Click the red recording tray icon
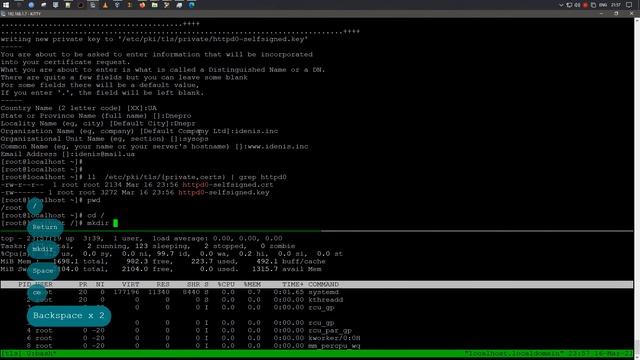640x360 pixels. pos(585,5)
